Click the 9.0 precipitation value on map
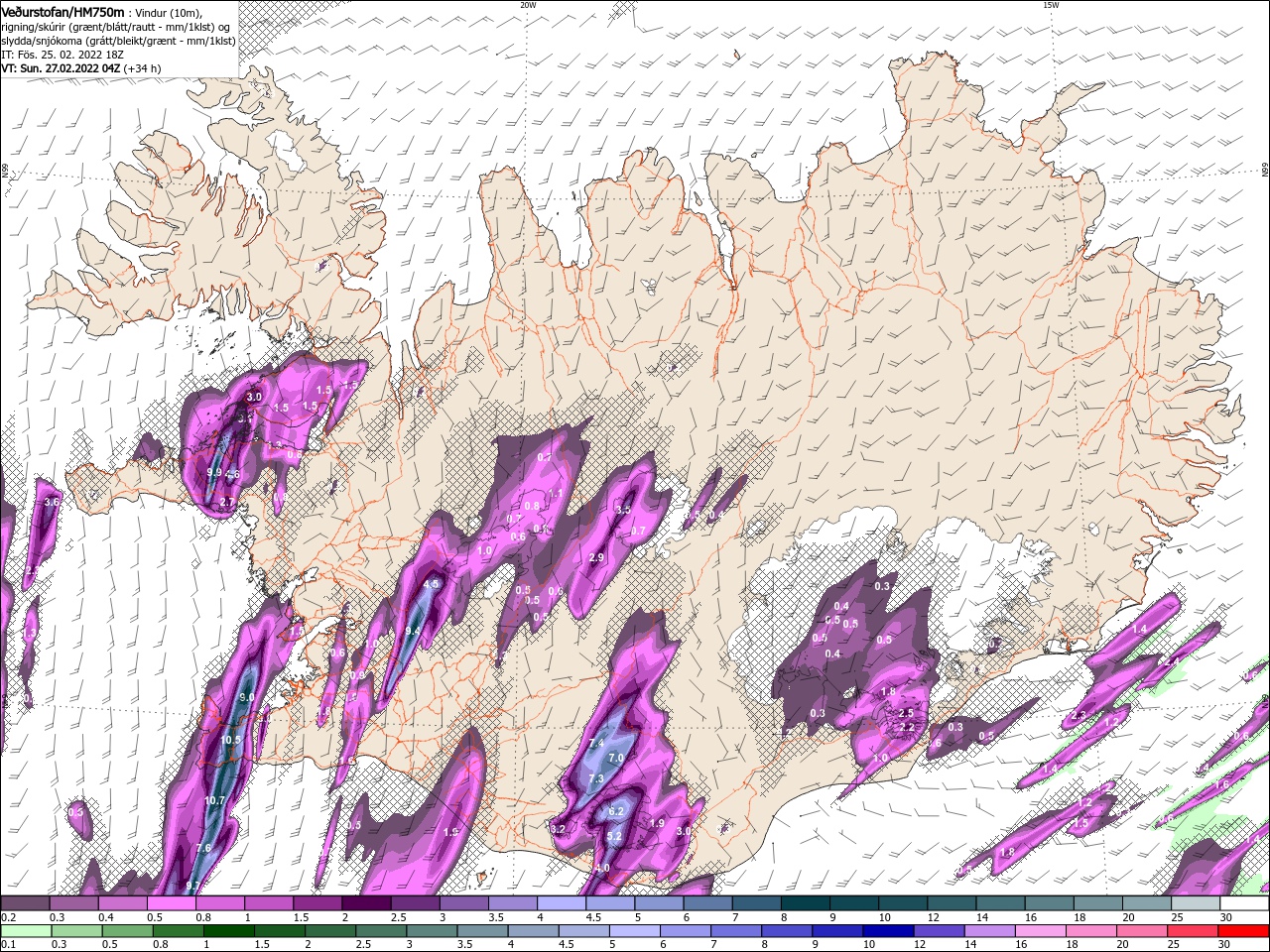This screenshot has height=952, width=1270. point(249,698)
